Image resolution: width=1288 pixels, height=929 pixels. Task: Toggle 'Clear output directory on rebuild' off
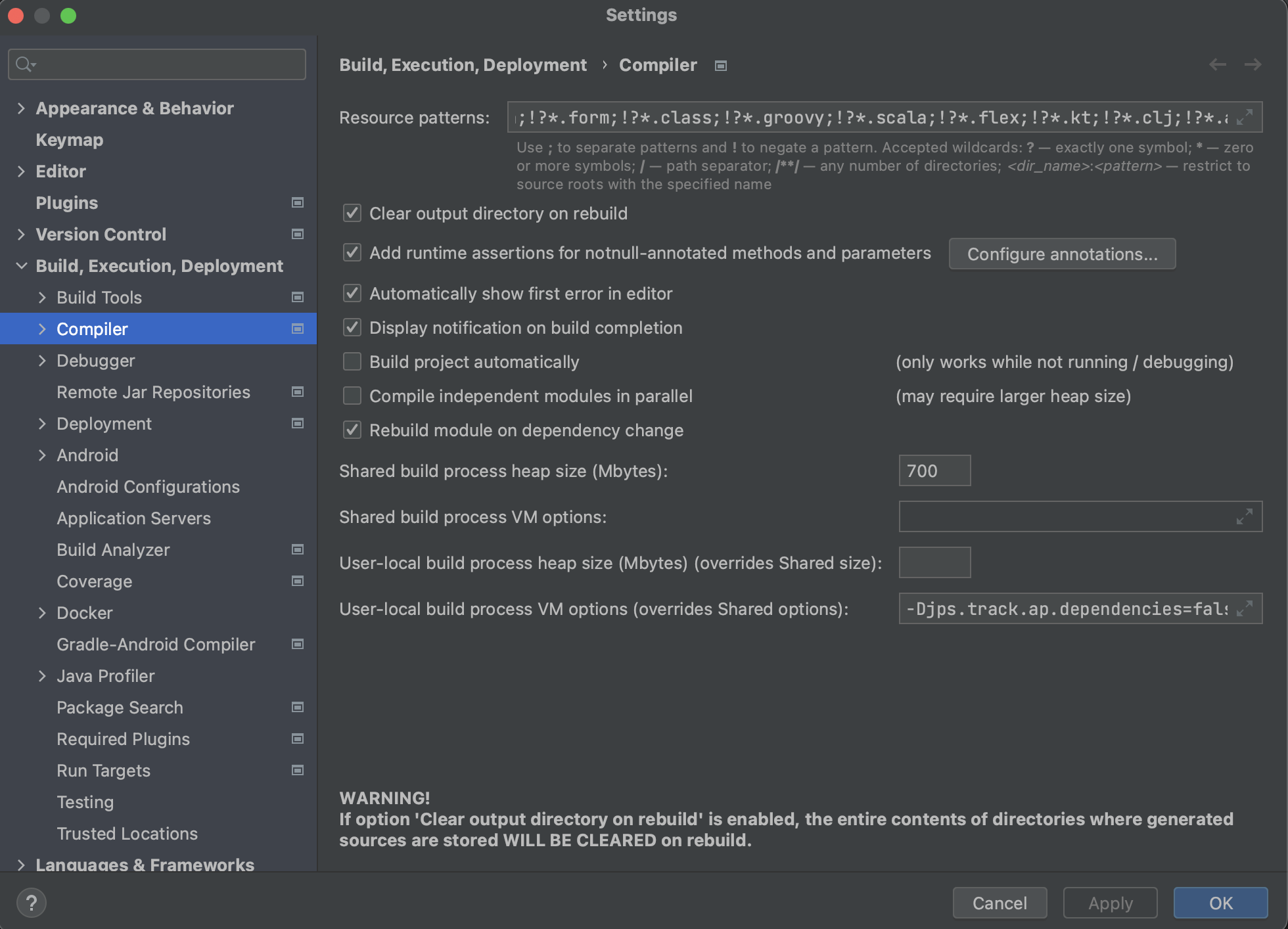(x=353, y=213)
